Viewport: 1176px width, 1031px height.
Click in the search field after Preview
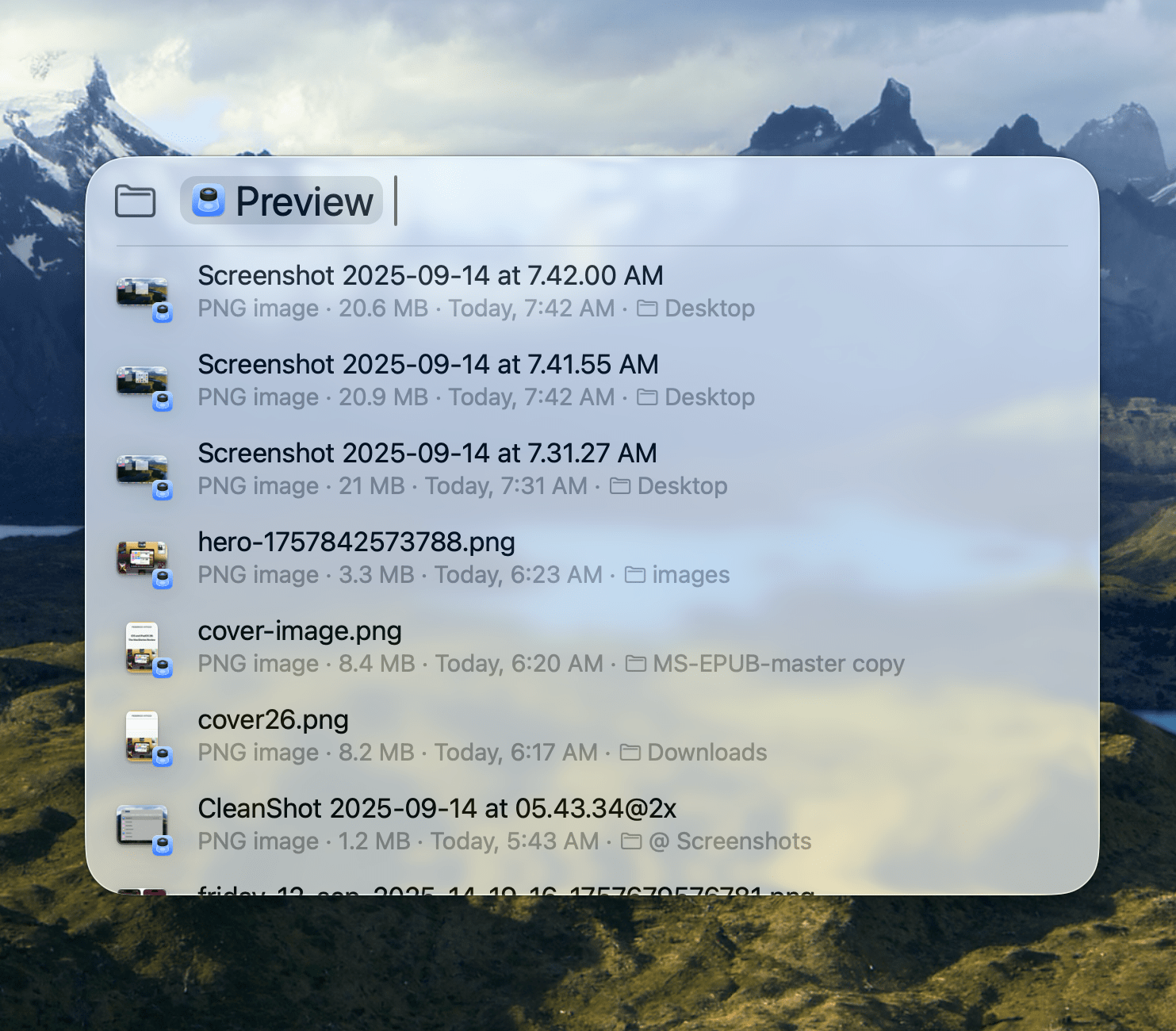tap(730, 201)
